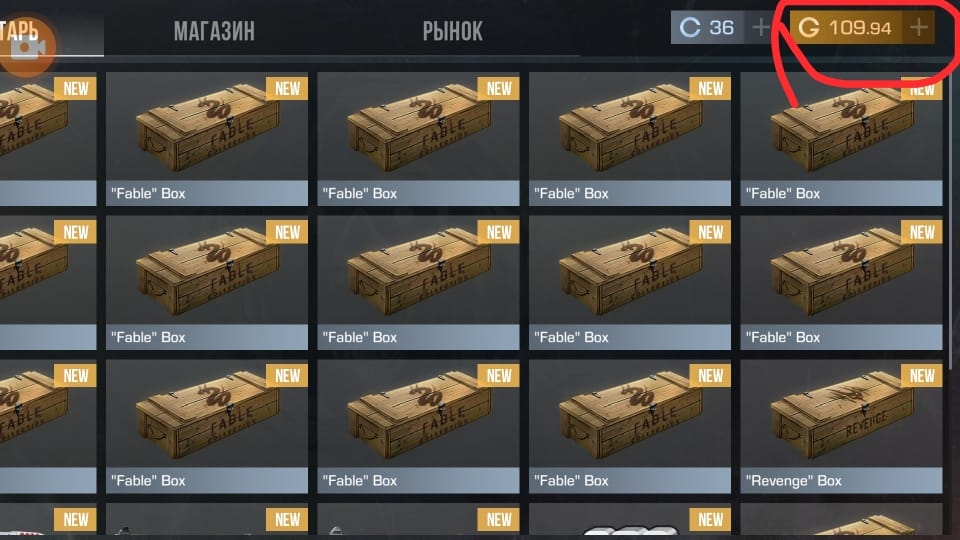Screen dimensions: 960x540
Task: Tap the silver C currency icon
Action: tap(689, 28)
